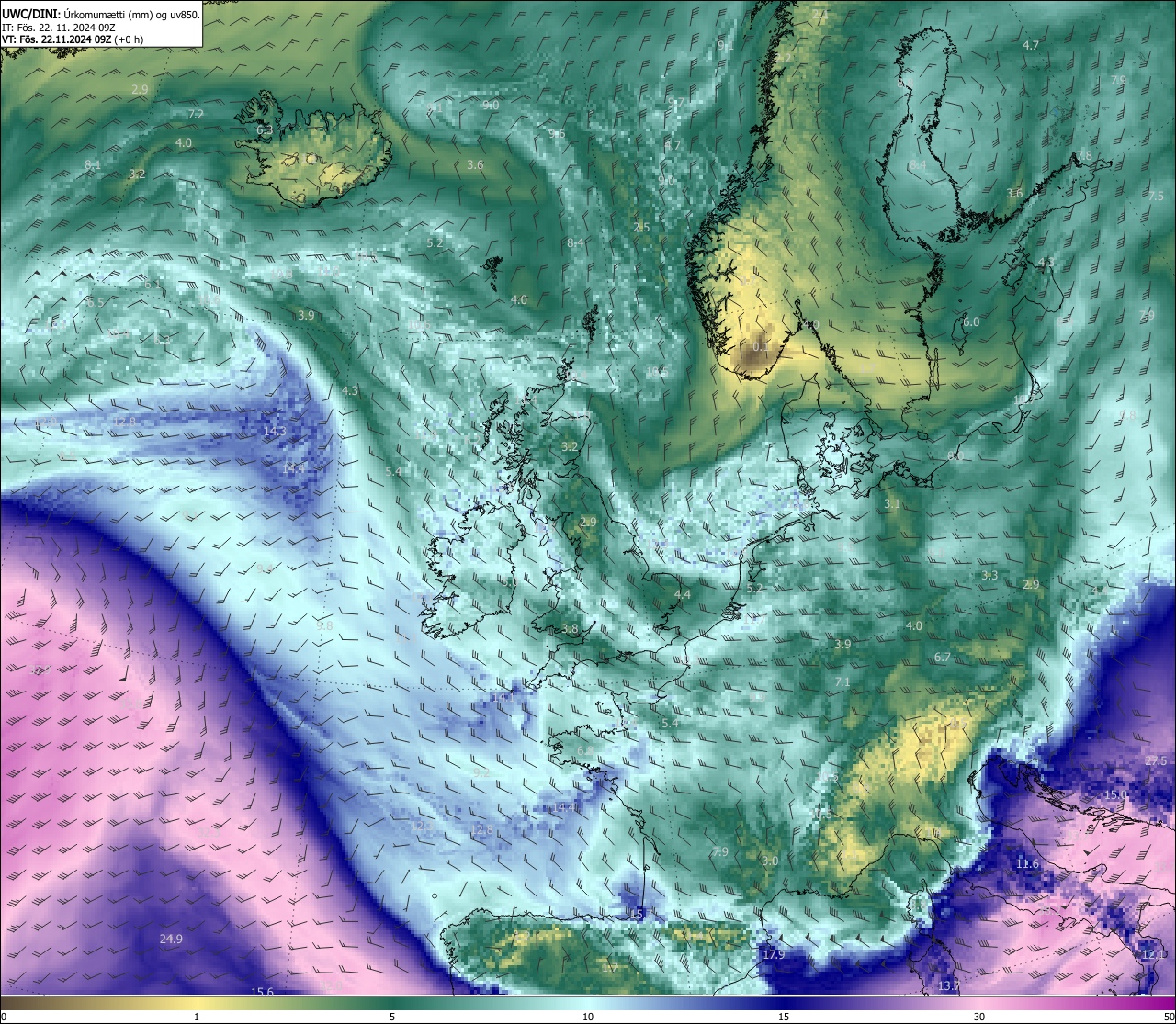This screenshot has width=1176, height=1024.
Task: Select the 7.2 value near Iceland
Action: pos(196,114)
